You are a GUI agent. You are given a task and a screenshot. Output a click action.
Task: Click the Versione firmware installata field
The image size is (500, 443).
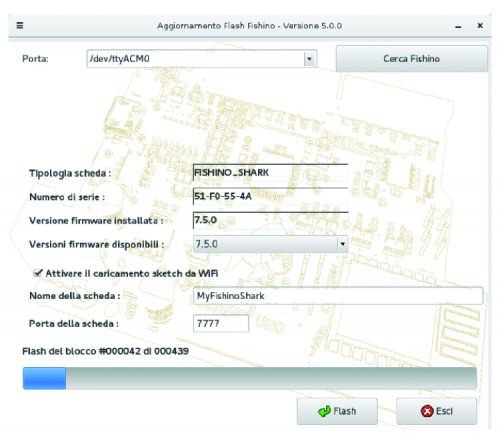click(270, 220)
